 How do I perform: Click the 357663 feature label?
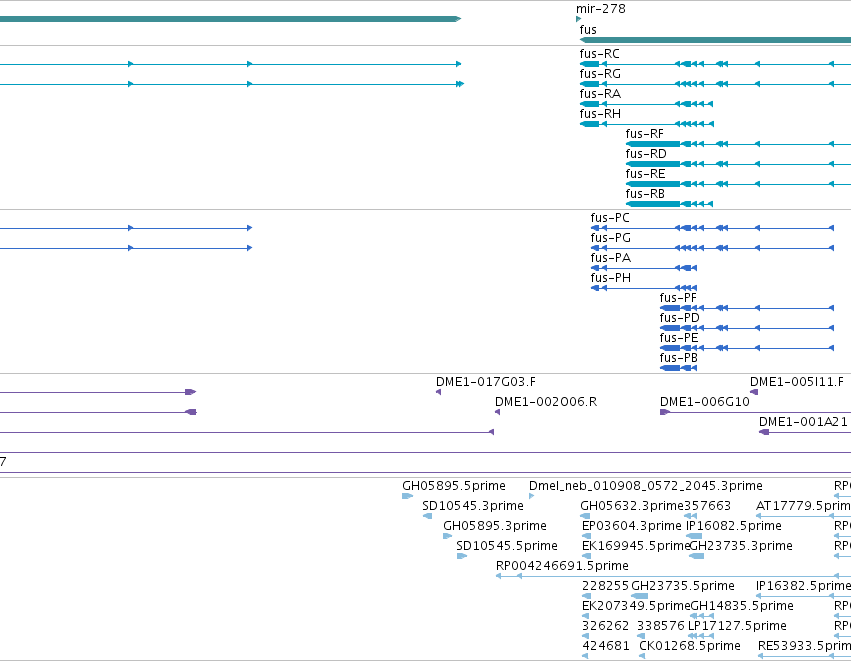(708, 506)
